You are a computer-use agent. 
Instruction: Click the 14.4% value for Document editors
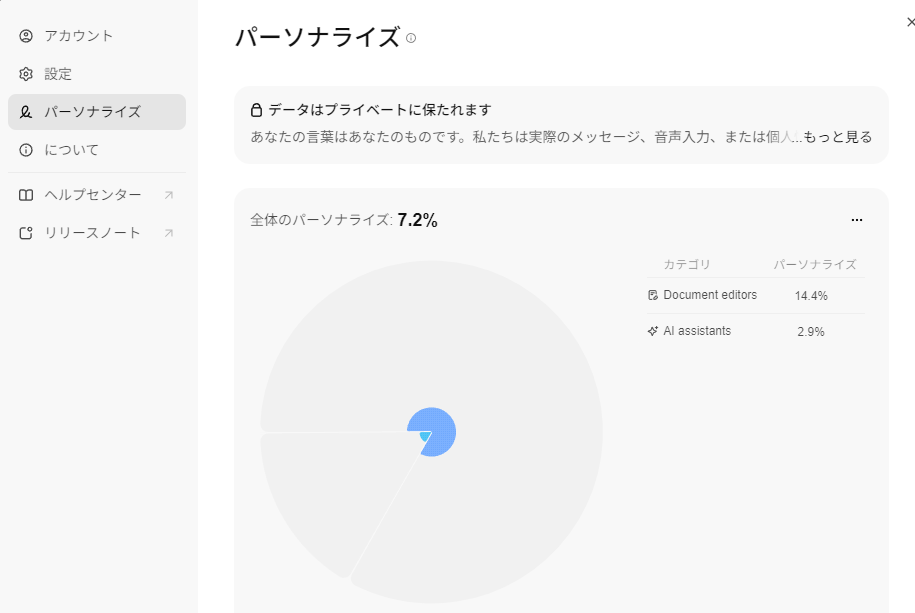click(811, 296)
